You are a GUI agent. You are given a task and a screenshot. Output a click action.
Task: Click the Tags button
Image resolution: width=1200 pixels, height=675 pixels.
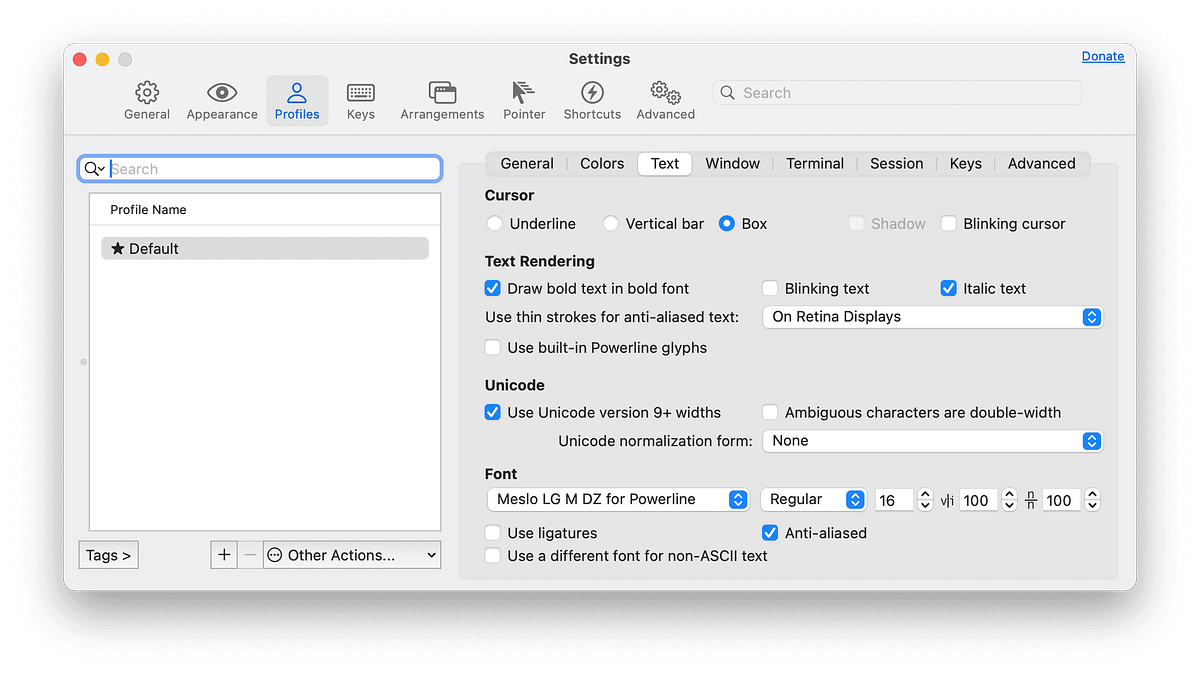(108, 554)
